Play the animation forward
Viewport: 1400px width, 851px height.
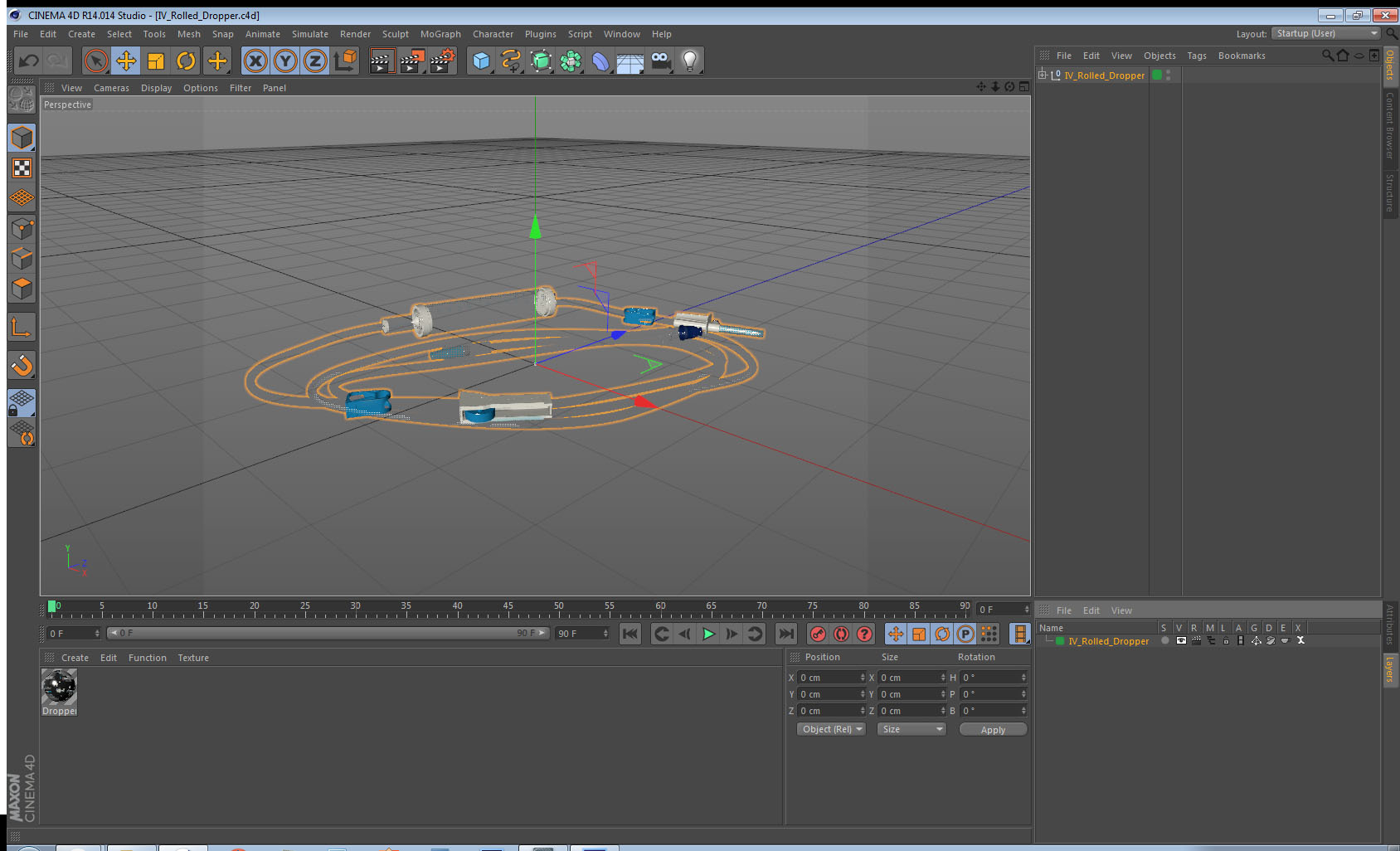pyautogui.click(x=708, y=635)
